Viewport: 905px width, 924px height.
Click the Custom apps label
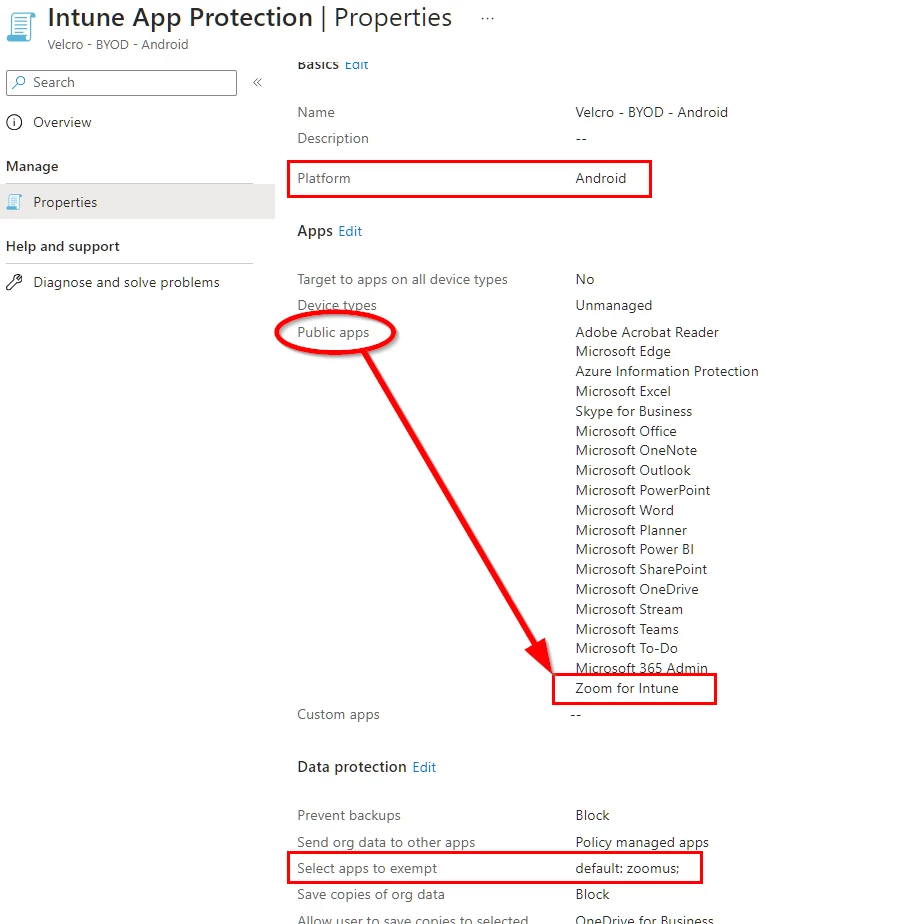(338, 715)
